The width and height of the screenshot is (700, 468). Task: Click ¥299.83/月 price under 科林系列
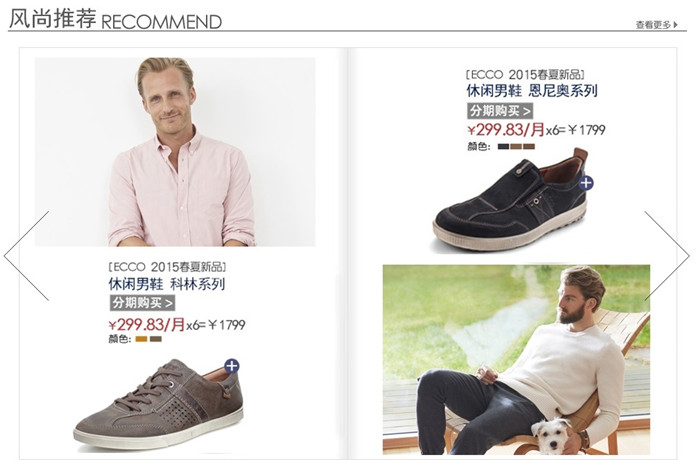point(147,324)
